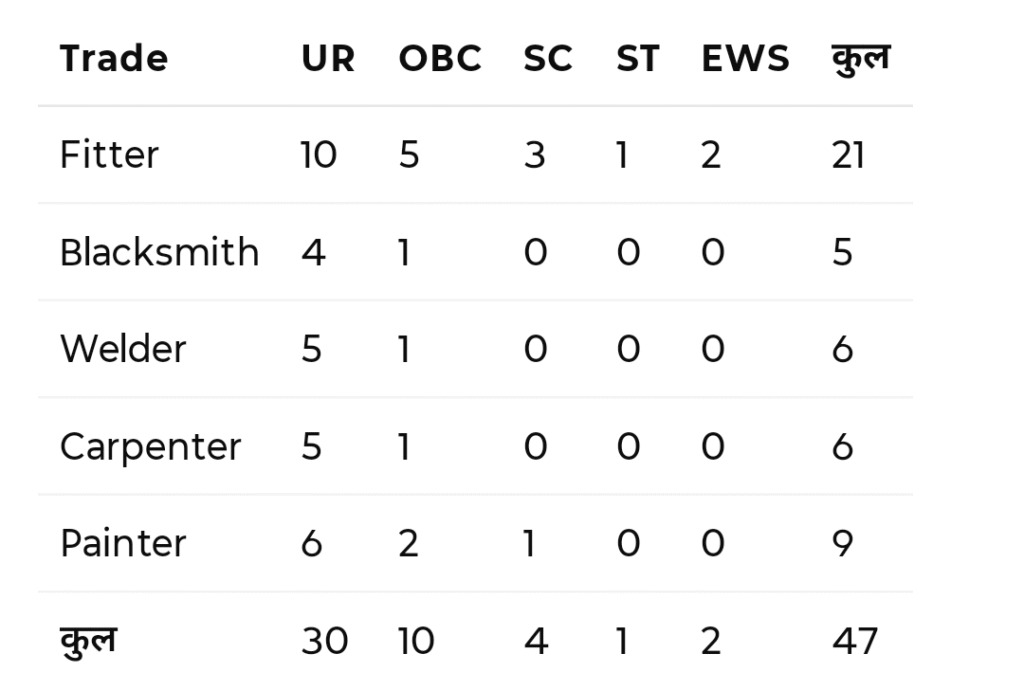The width and height of the screenshot is (1024, 690).
Task: Click the grand total value 47
Action: pos(854,640)
